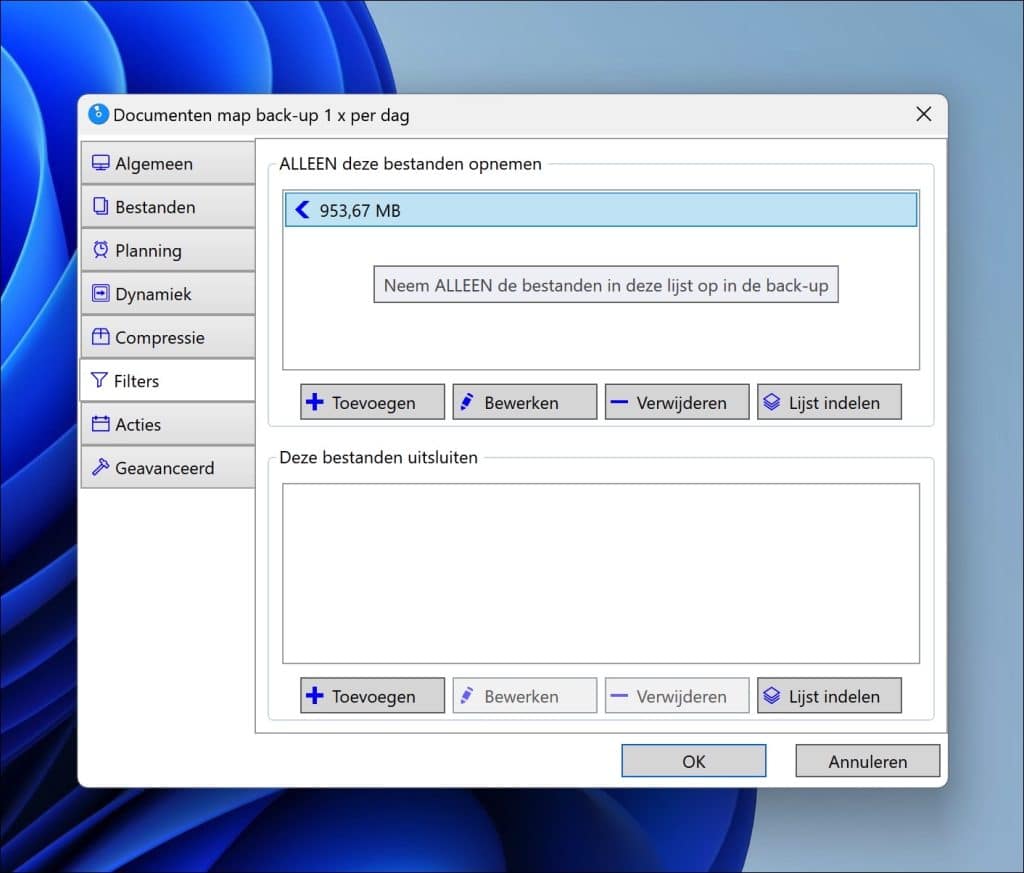
Task: Open the Compressie tab
Action: point(168,337)
